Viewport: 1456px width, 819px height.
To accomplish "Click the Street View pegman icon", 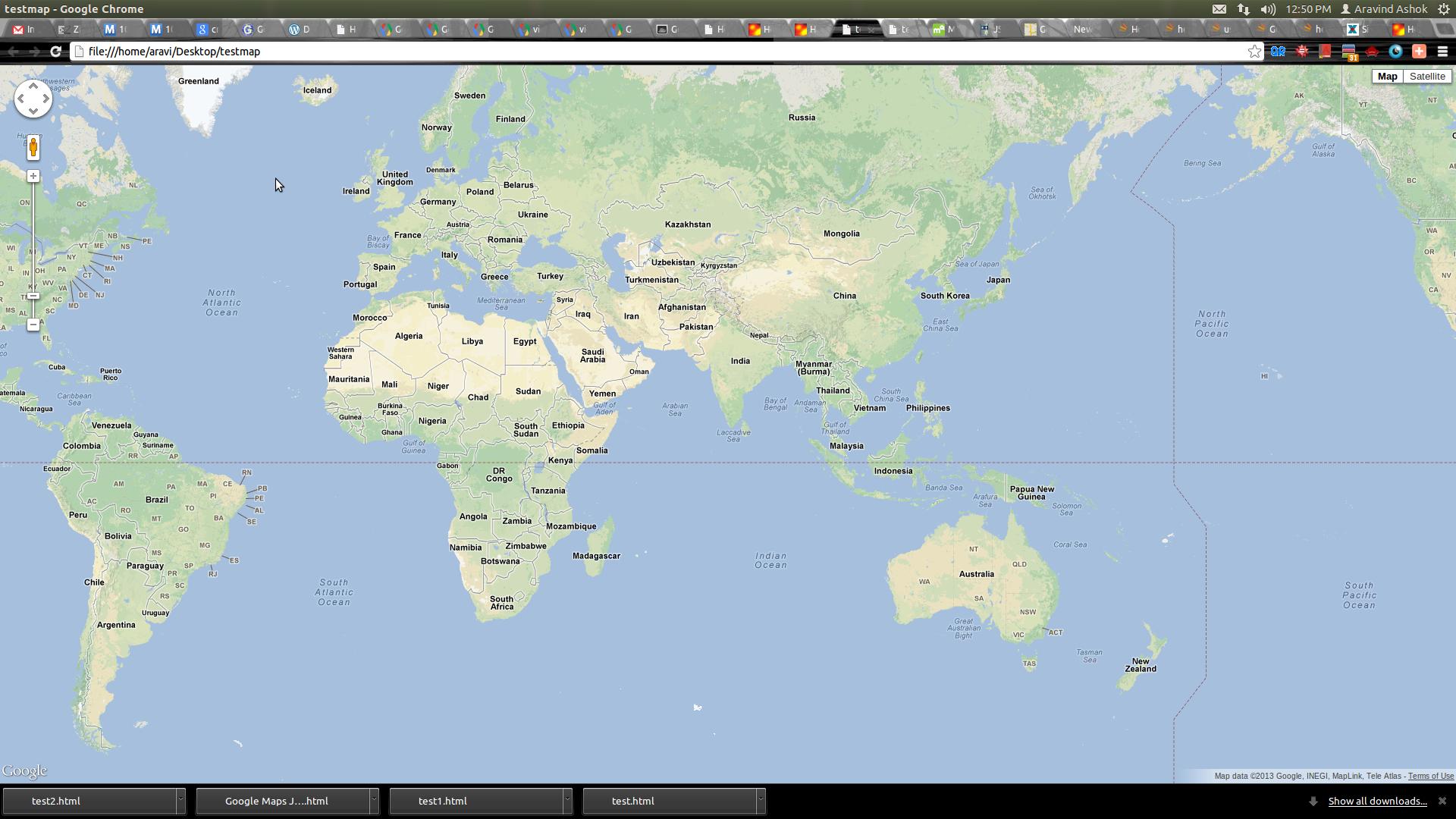I will (33, 148).
